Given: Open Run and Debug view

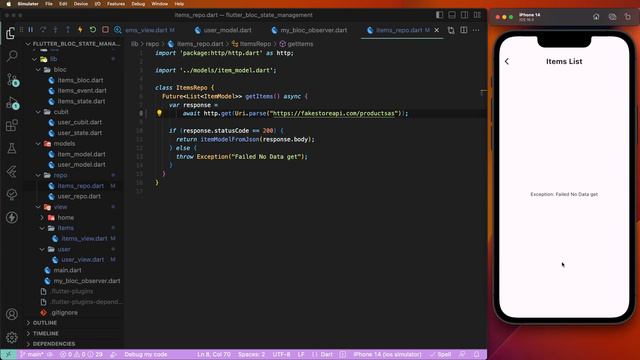Looking at the screenshot, I should pyautogui.click(x=12, y=103).
